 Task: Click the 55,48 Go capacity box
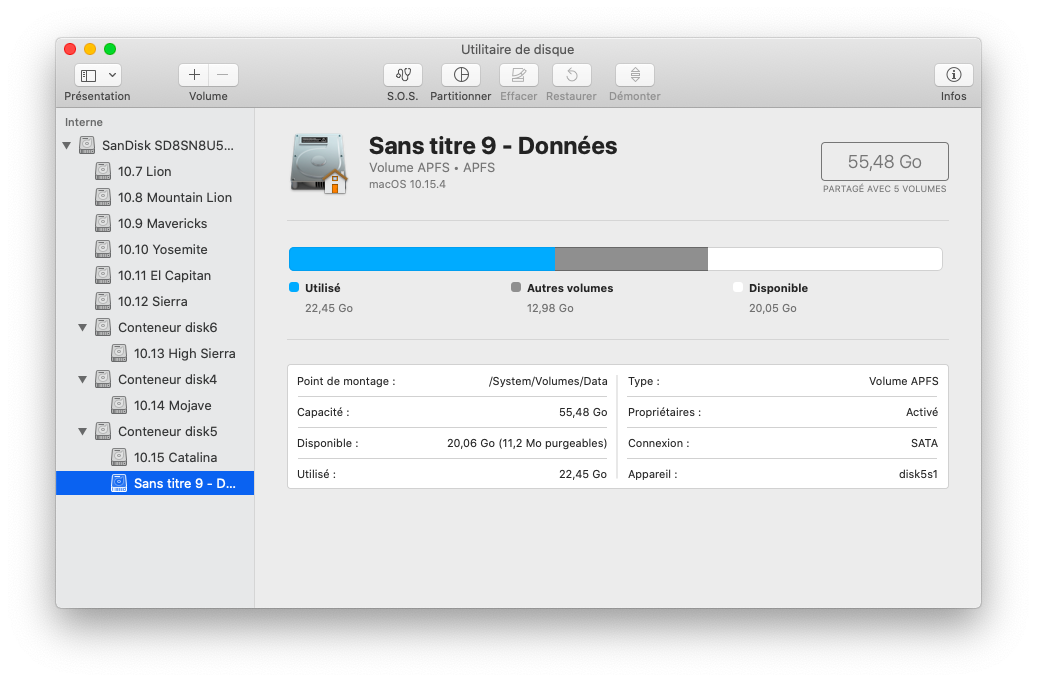click(x=884, y=161)
